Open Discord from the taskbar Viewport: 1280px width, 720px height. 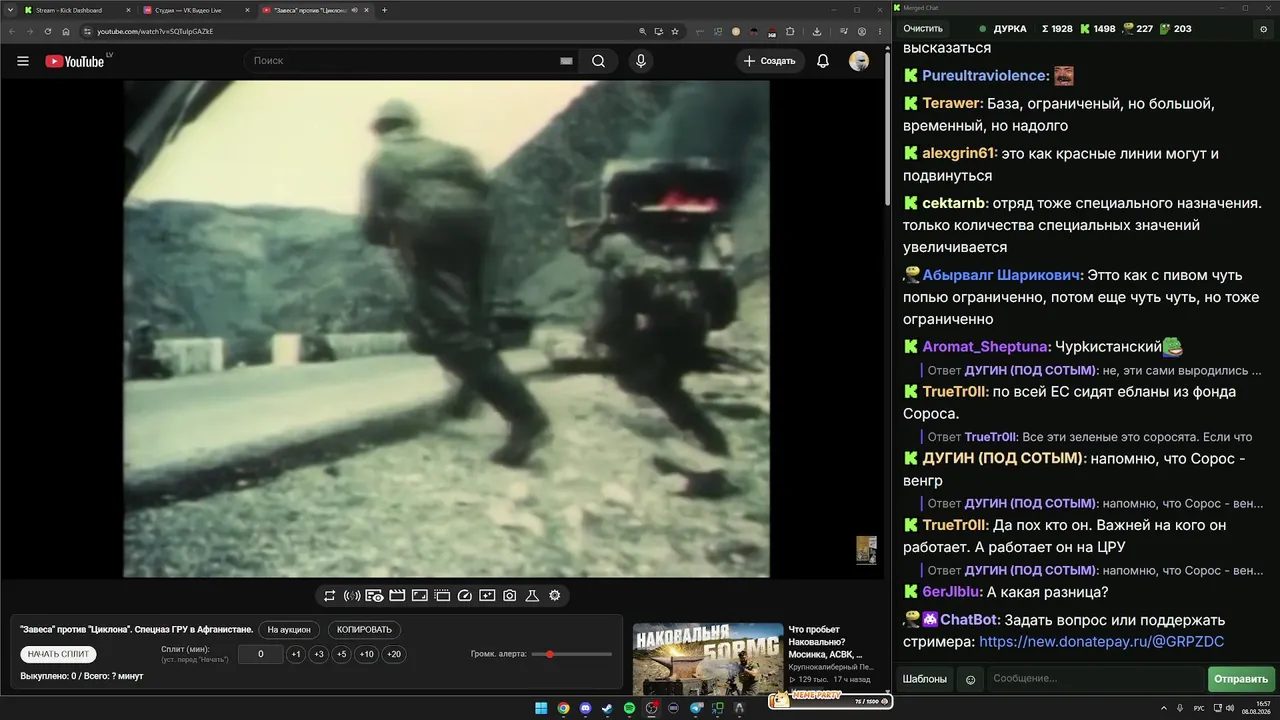[x=585, y=708]
